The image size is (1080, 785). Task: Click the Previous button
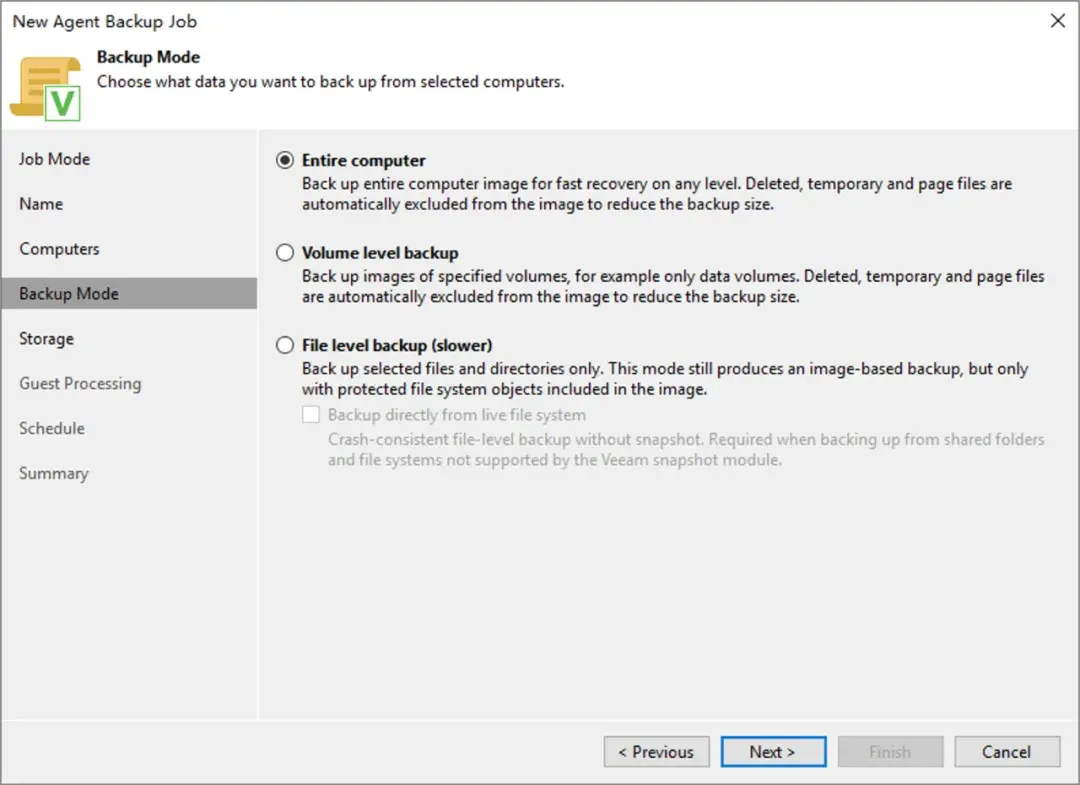click(x=656, y=751)
